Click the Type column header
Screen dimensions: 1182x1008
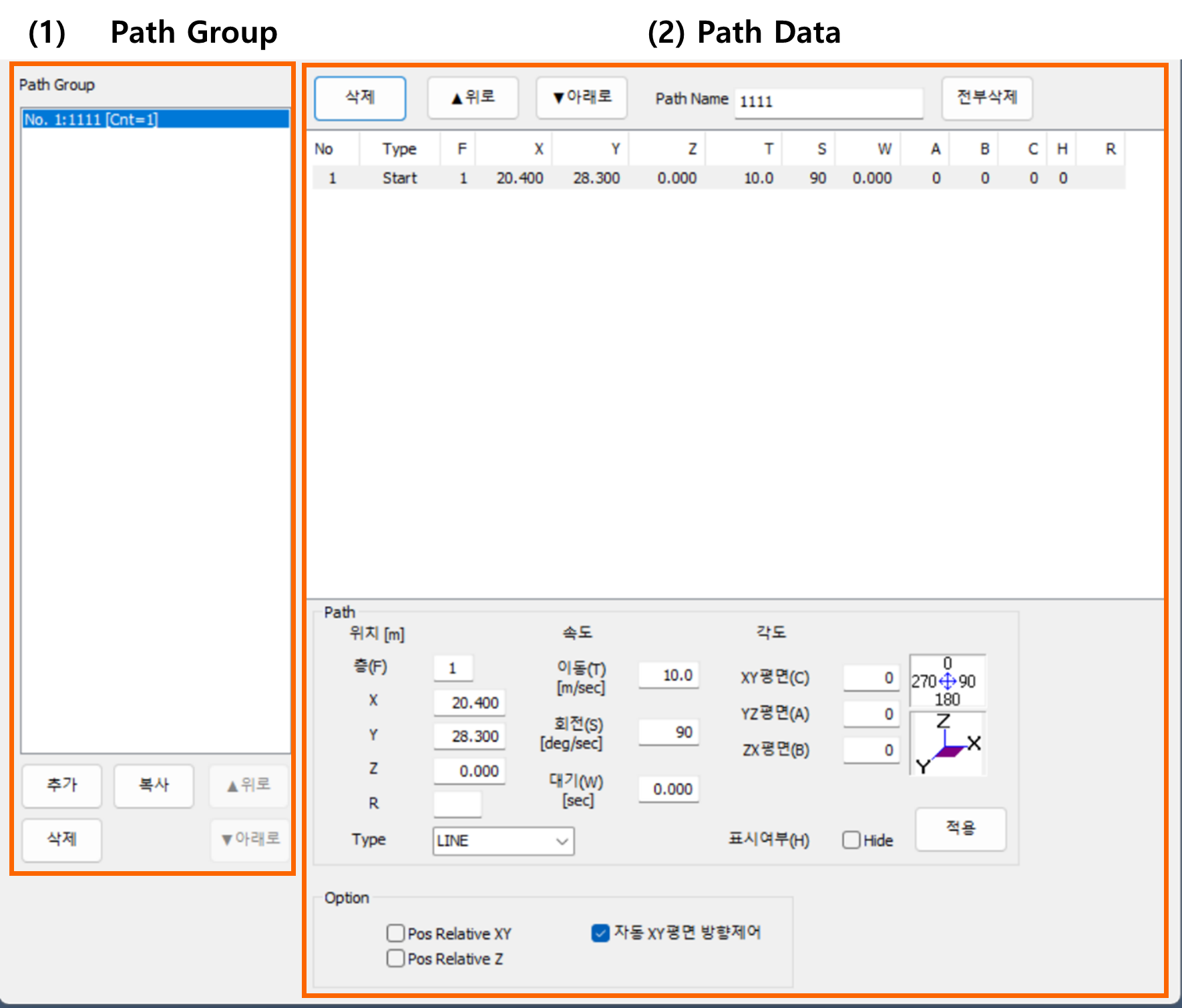click(399, 149)
